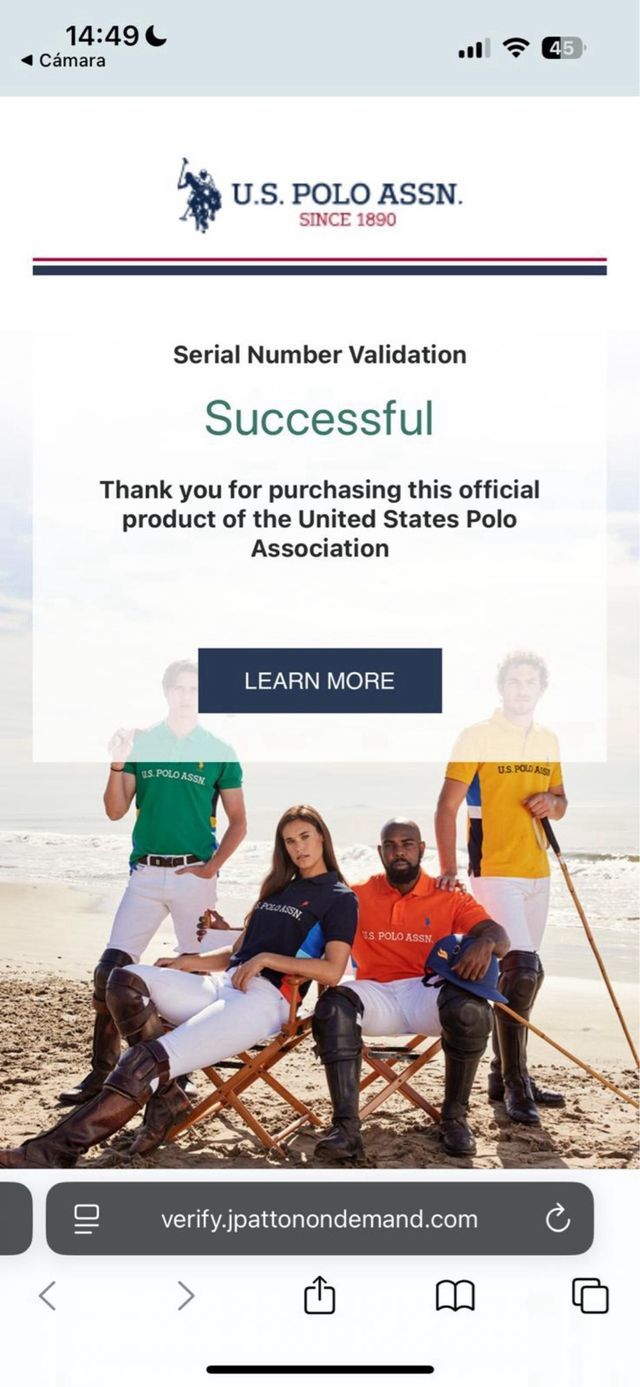
Task: Open the page settings icon in address bar
Action: pyautogui.click(x=87, y=1218)
